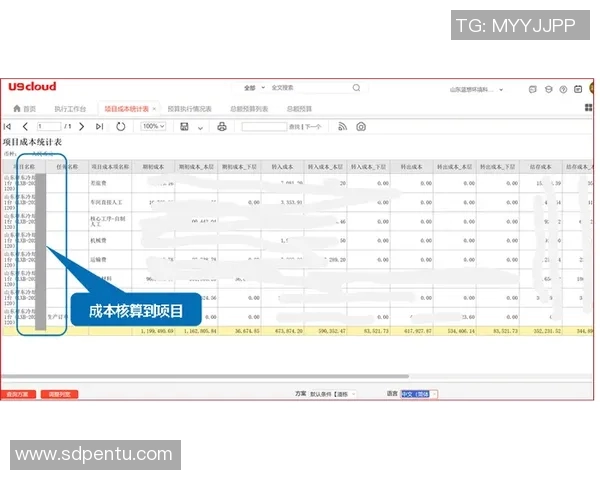Click the 转入成本_本层 column header
The image size is (600, 480).
[x=326, y=167]
